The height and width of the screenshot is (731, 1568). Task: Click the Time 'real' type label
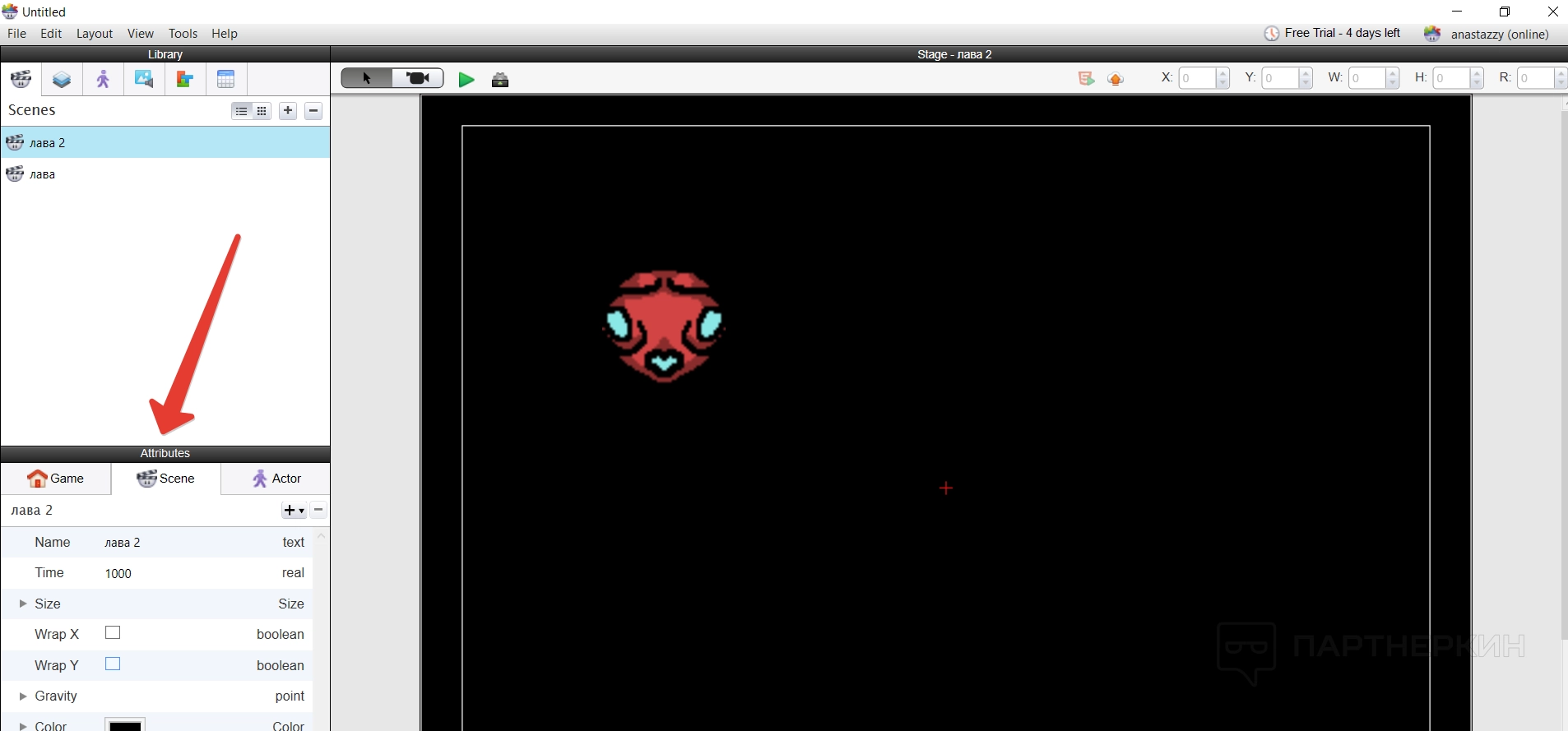tap(293, 572)
